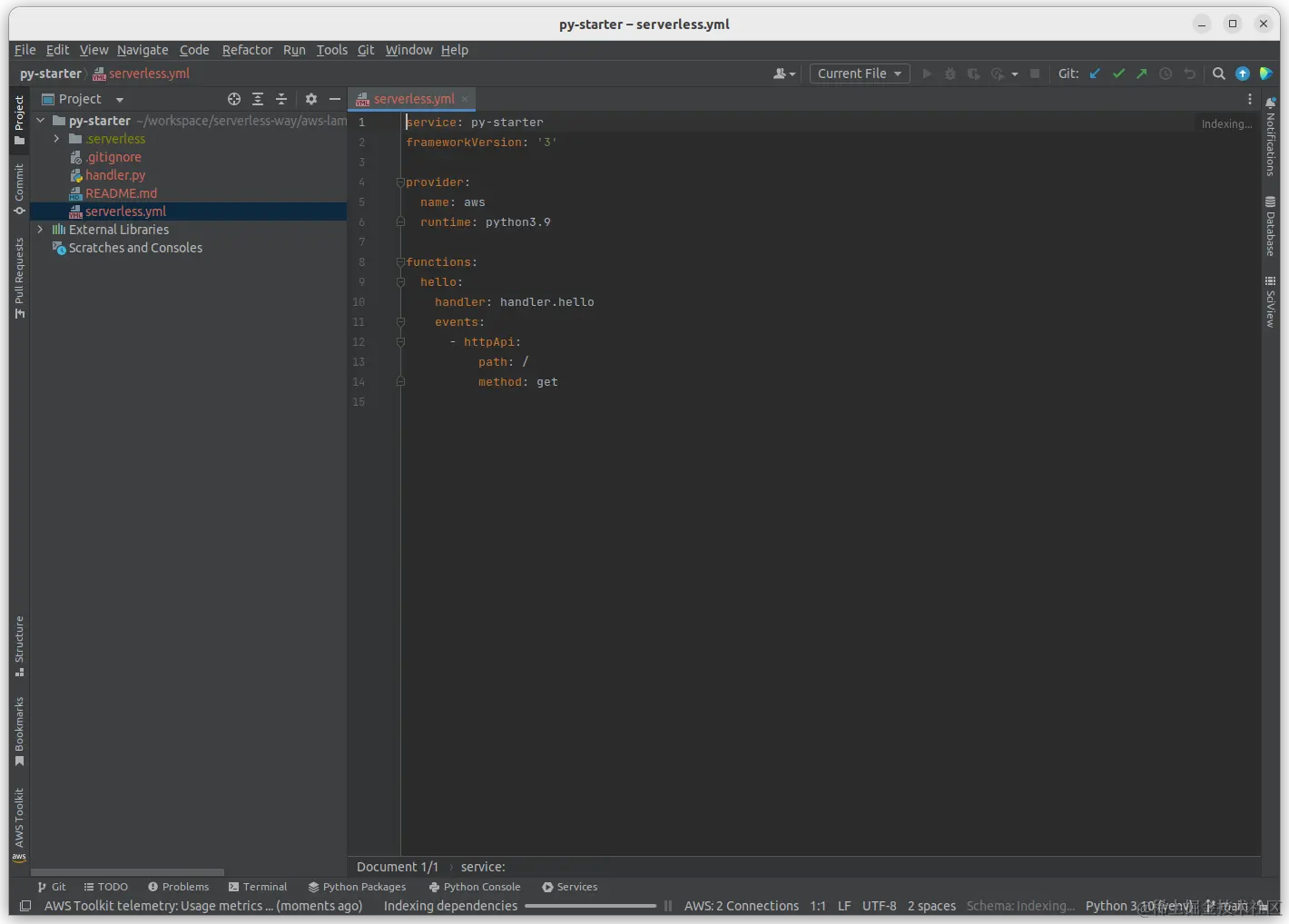Open the TODO tool window
Screen dimensions: 1289x924
(x=106, y=887)
